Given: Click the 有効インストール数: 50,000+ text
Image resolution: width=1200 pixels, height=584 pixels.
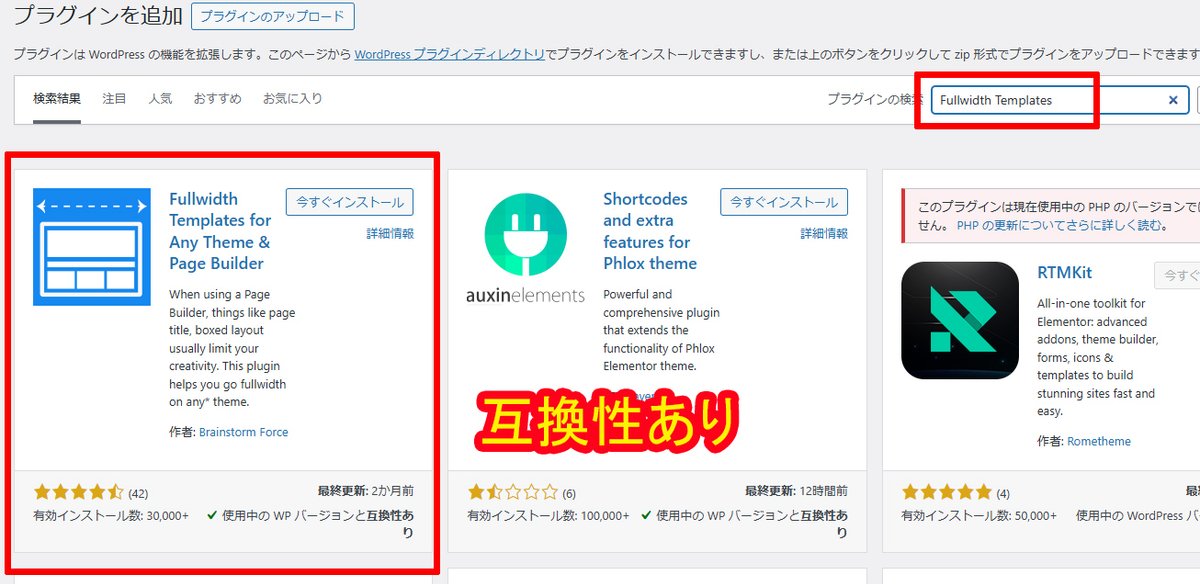Looking at the screenshot, I should [979, 516].
